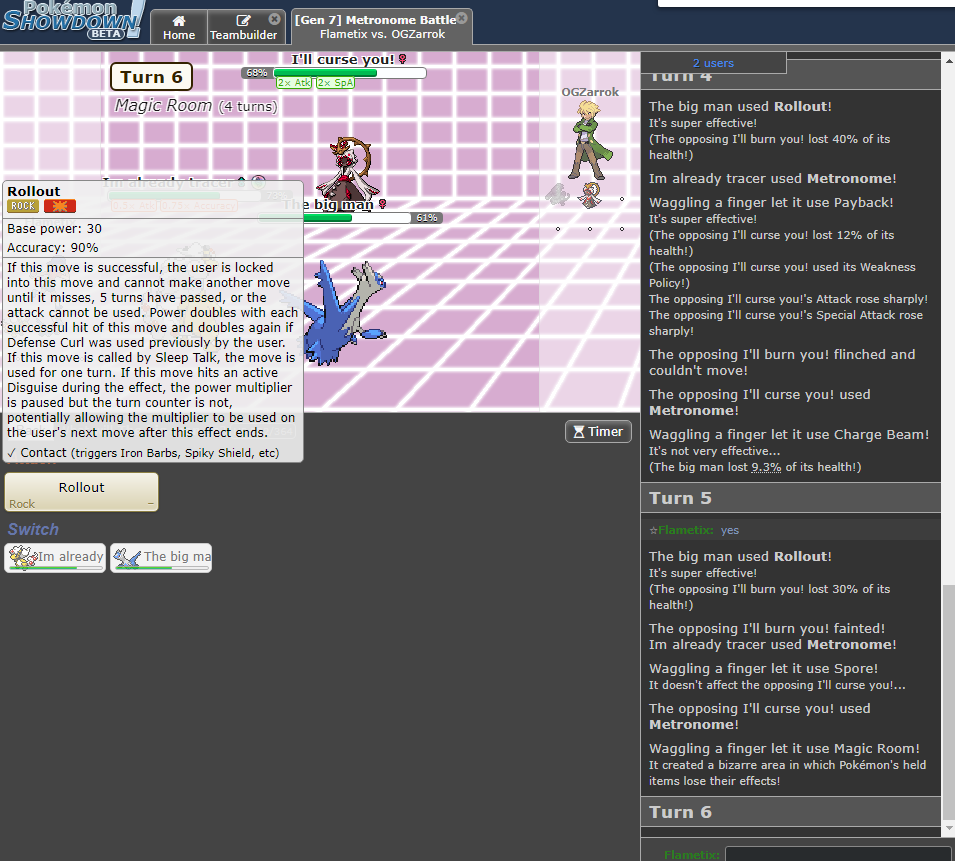Image resolution: width=955 pixels, height=861 pixels.
Task: Click the Turn 6 log heading
Action: (x=791, y=812)
